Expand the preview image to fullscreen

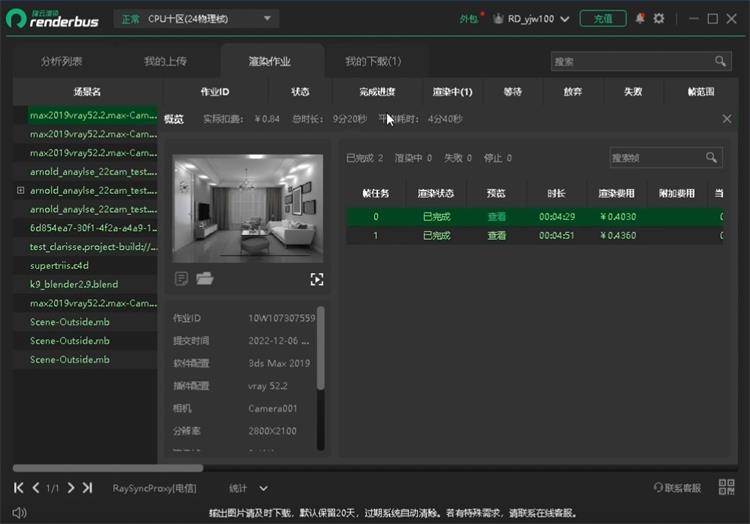pos(316,279)
